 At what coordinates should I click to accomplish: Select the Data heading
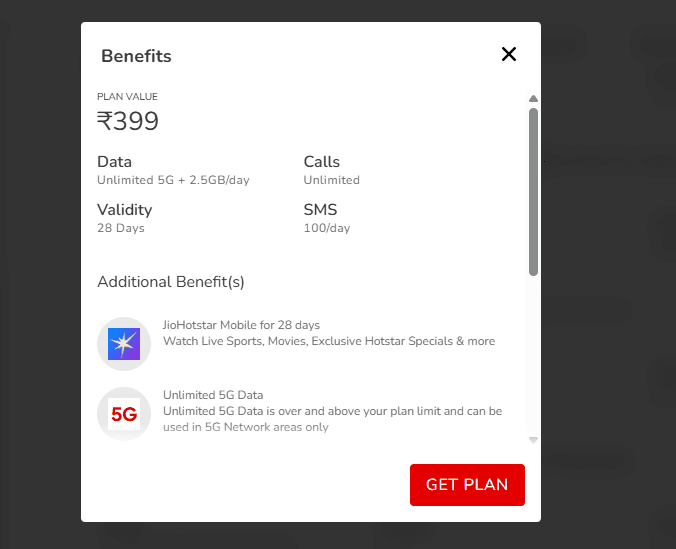tap(114, 162)
